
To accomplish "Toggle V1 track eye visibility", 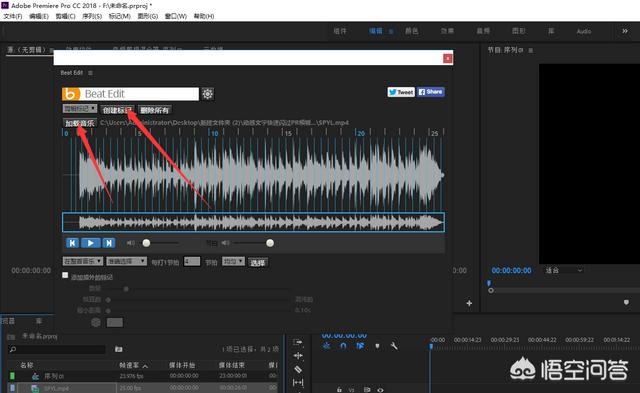I will [x=380, y=390].
